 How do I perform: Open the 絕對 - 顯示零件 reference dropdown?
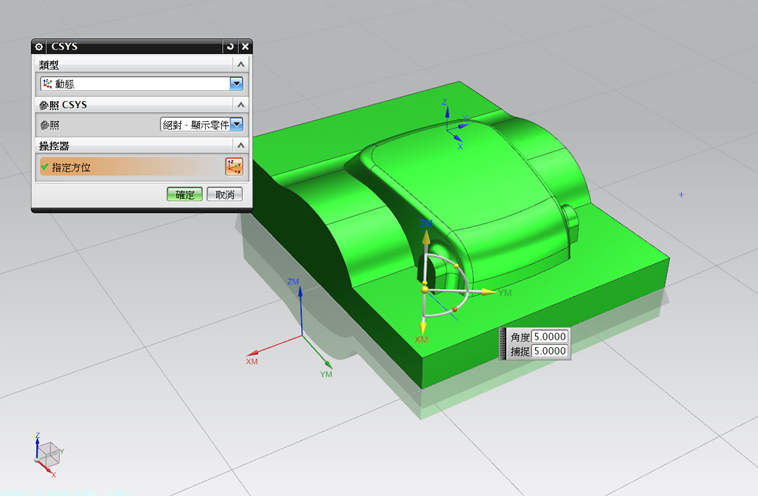point(237,125)
